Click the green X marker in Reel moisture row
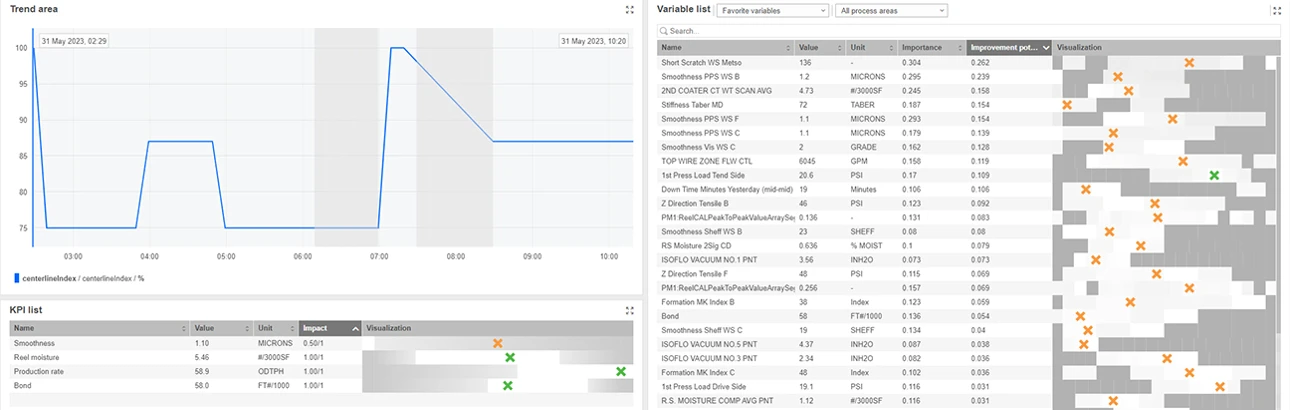The image size is (1290, 410). [509, 357]
